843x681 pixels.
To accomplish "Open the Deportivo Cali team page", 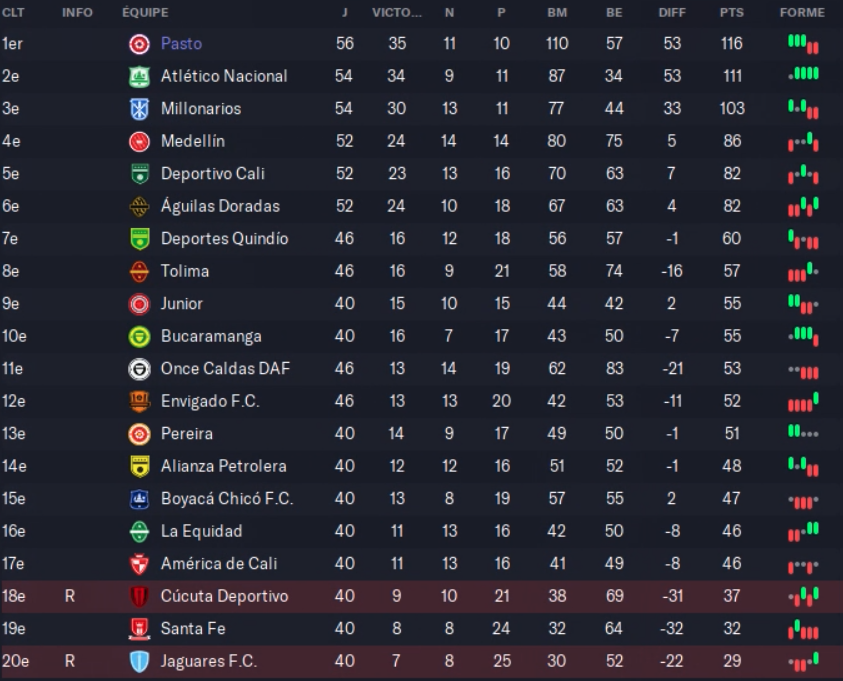I will [x=212, y=174].
